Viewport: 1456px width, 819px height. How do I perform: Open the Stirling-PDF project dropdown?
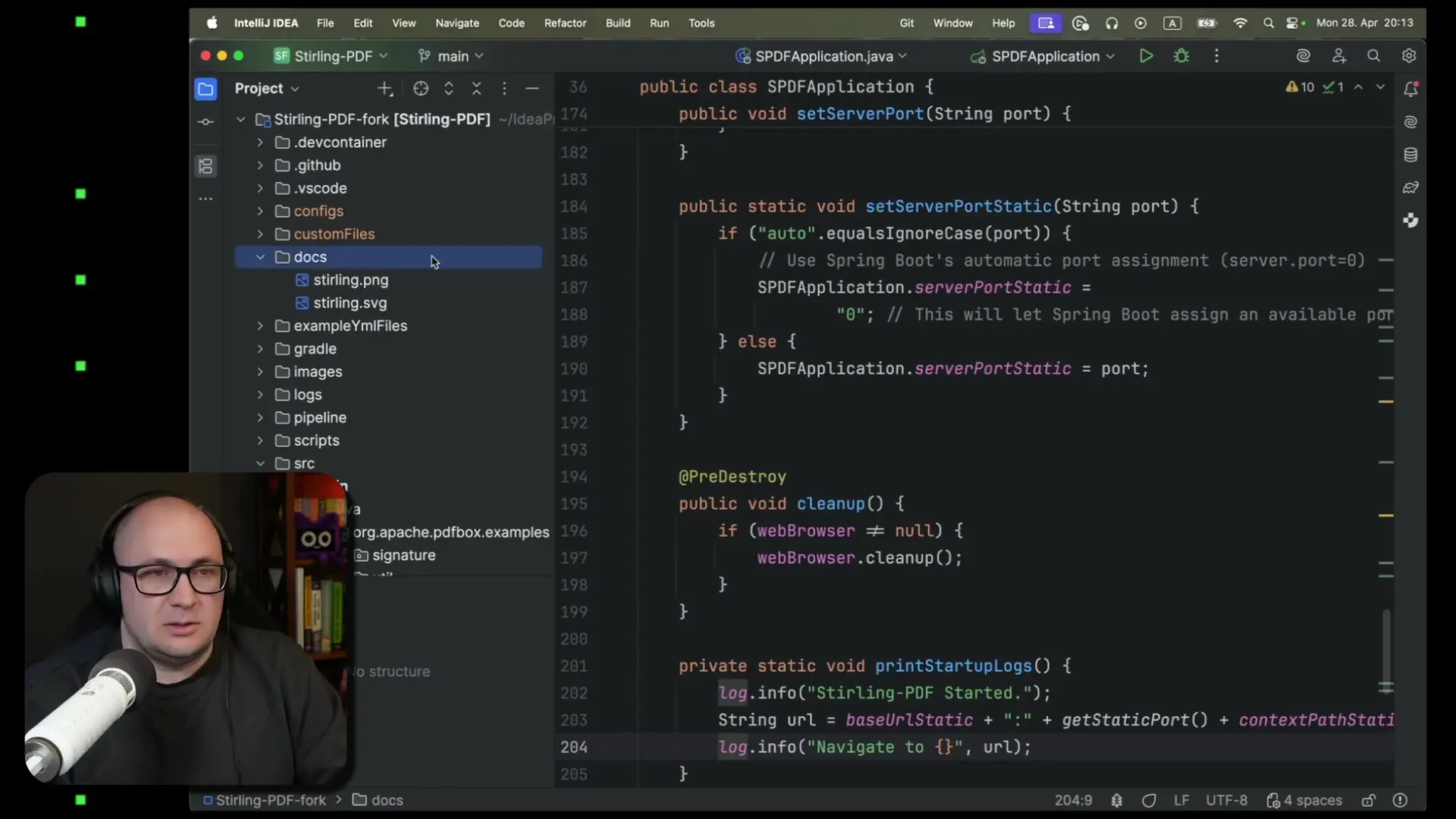point(331,56)
